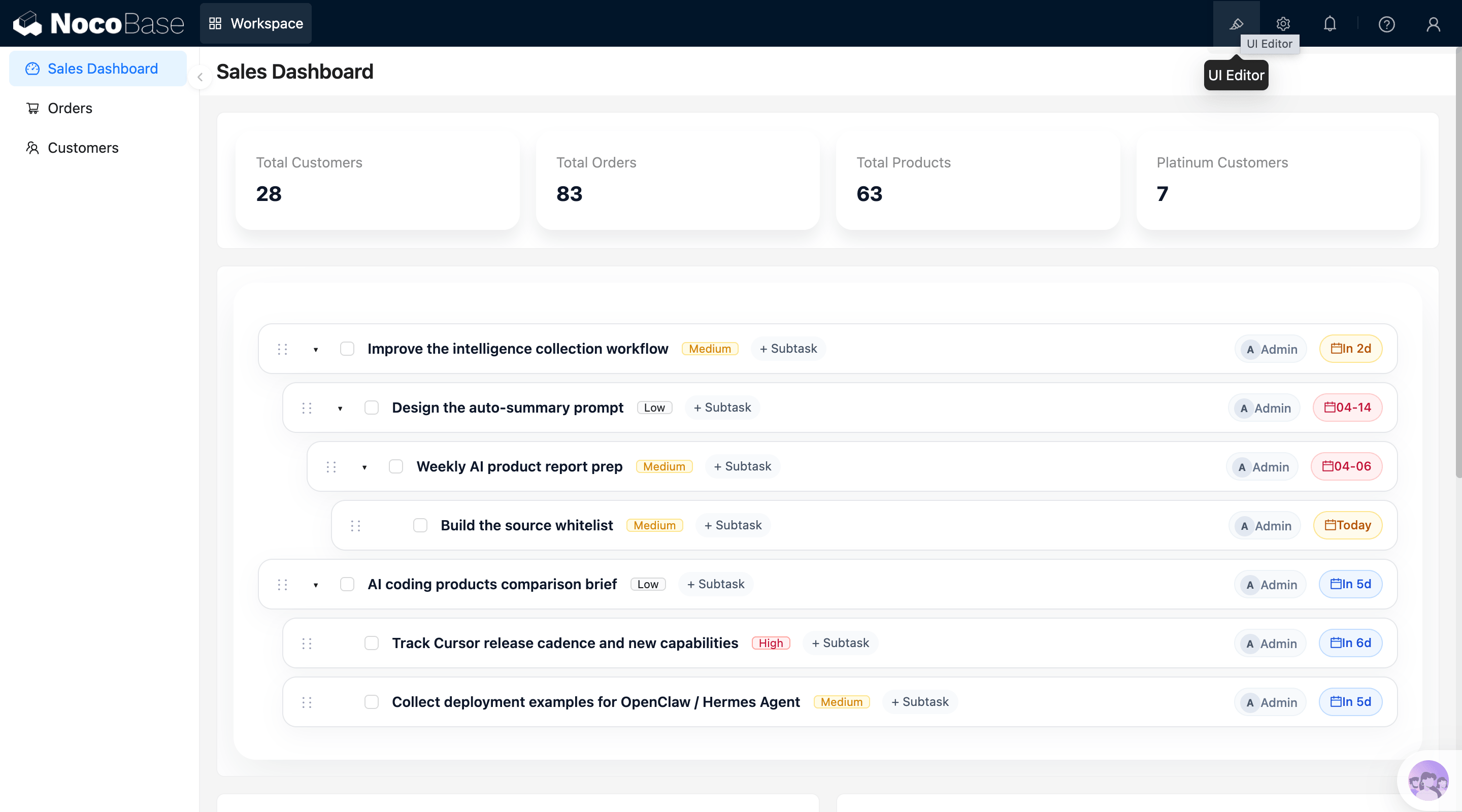Check the Build the source whitelist task
The width and height of the screenshot is (1462, 812).
click(420, 525)
